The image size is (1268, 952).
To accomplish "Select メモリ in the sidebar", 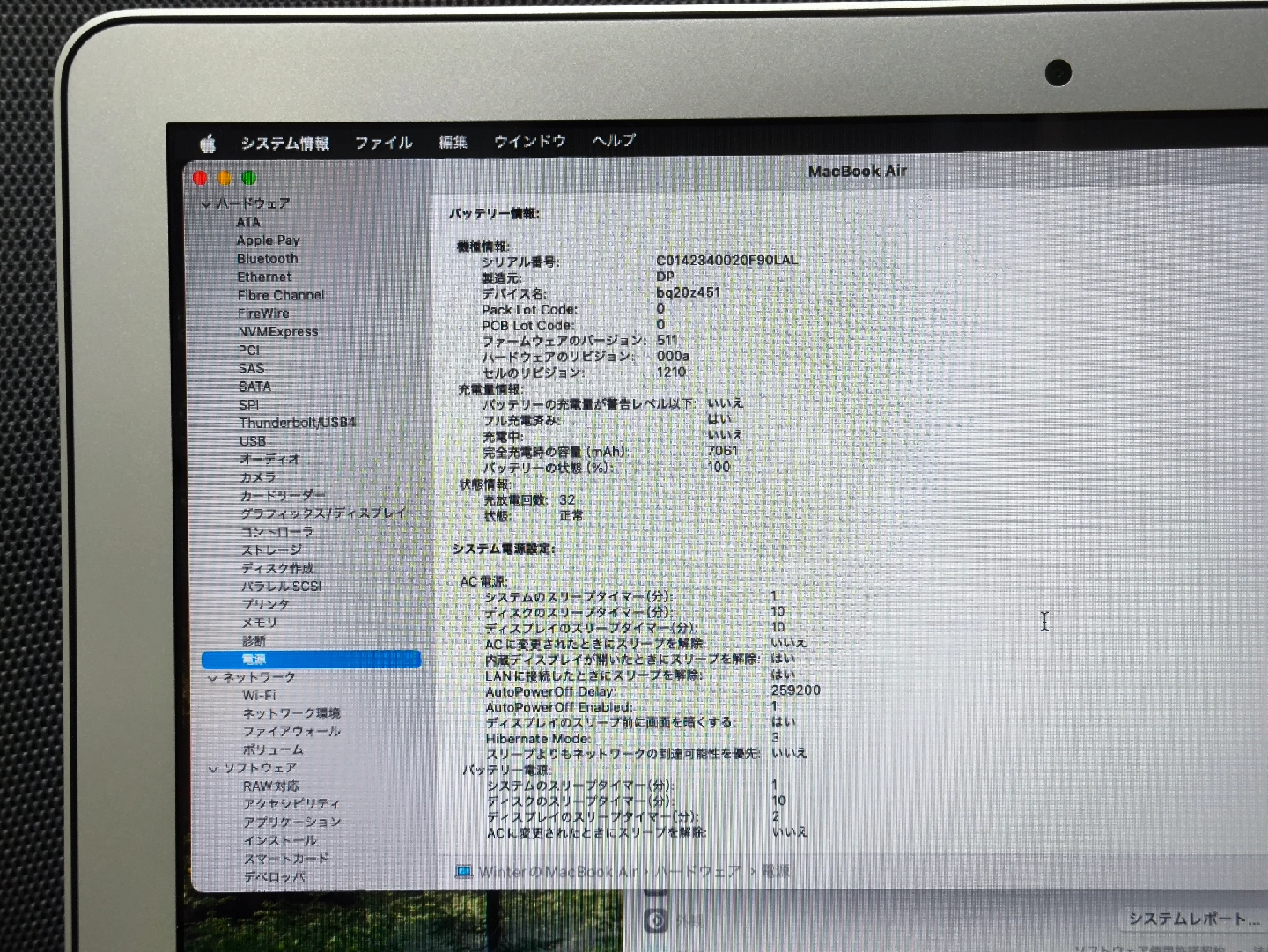I will pyautogui.click(x=259, y=623).
